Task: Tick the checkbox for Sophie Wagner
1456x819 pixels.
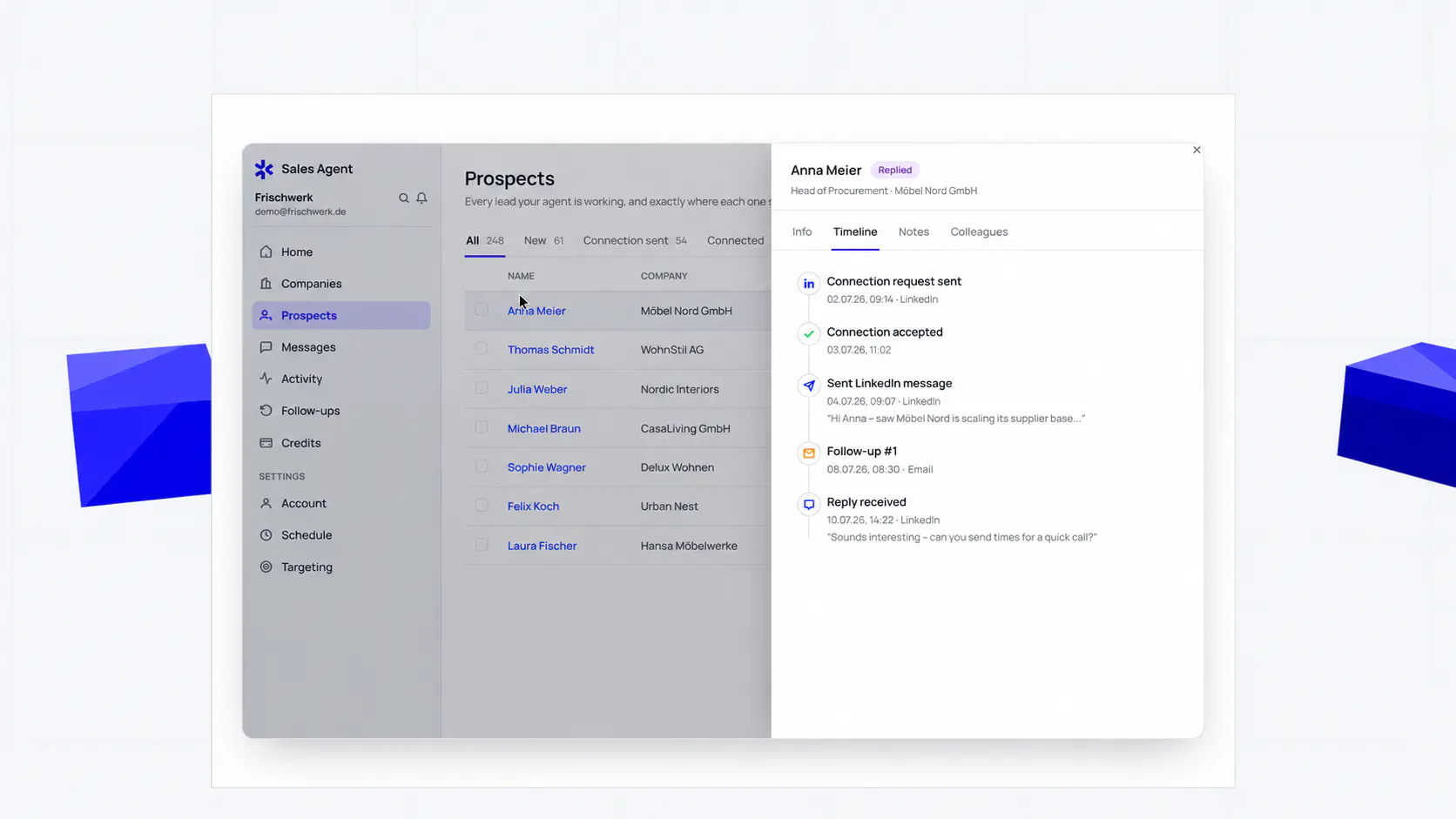Action: pyautogui.click(x=482, y=467)
